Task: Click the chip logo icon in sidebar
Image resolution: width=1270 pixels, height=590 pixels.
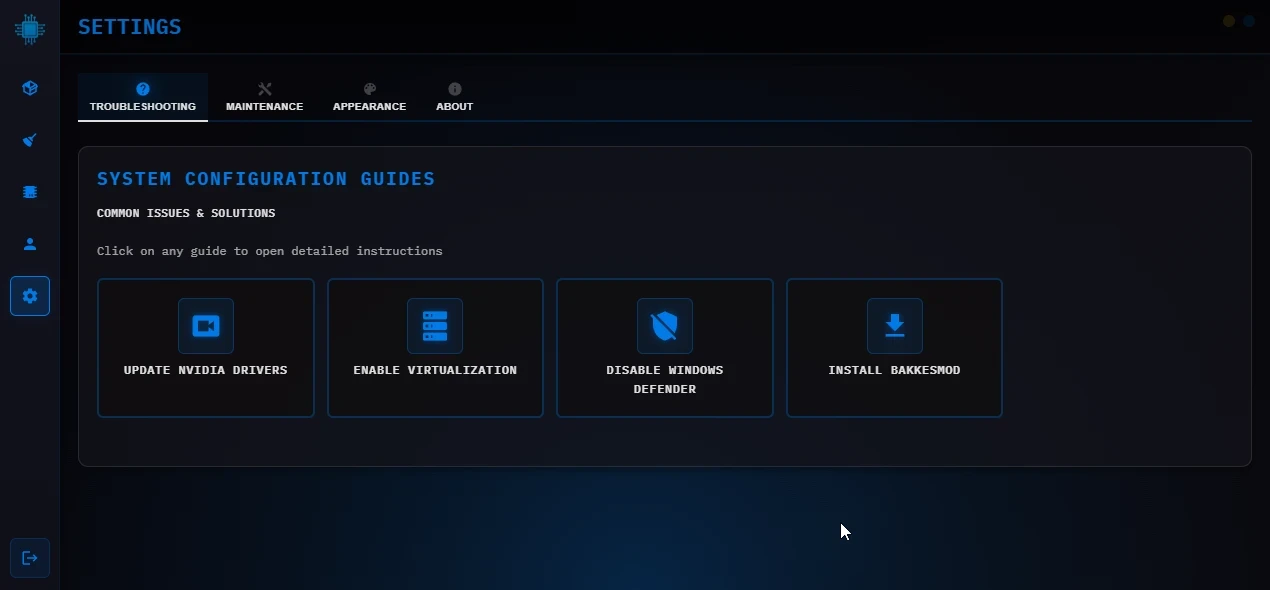Action: [30, 29]
